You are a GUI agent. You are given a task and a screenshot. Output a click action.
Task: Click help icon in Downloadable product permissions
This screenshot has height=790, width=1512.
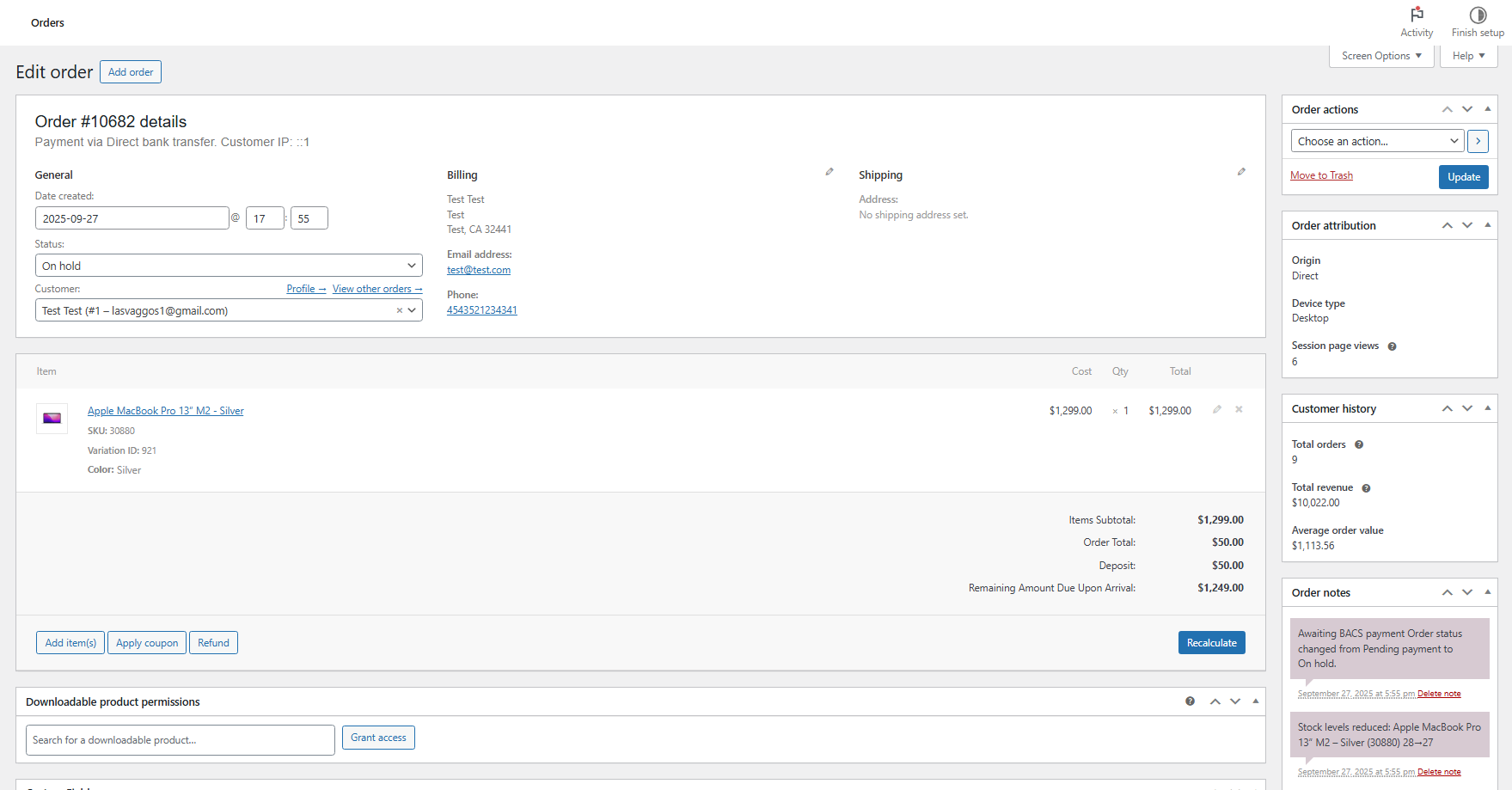(1190, 701)
